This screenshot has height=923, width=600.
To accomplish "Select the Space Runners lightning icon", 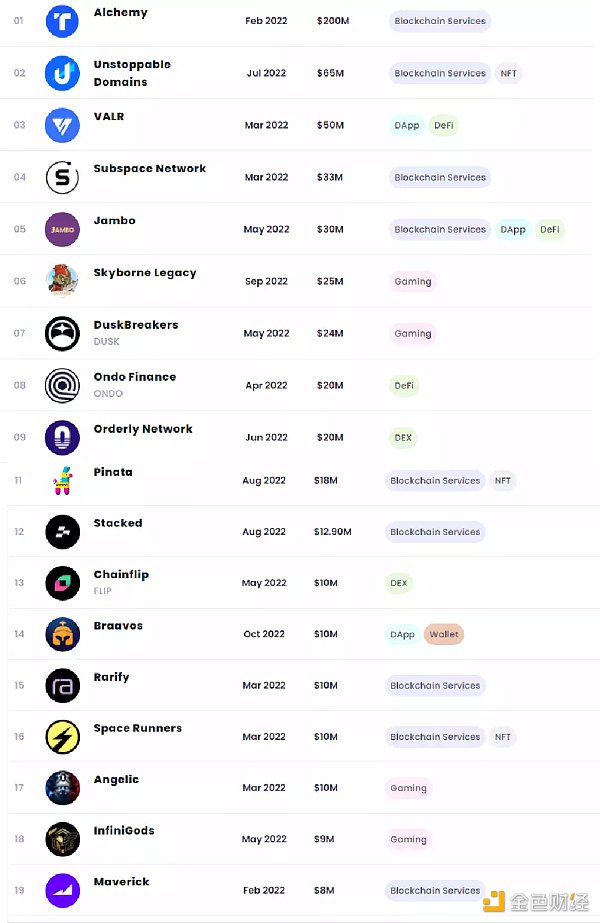I will click(x=62, y=737).
